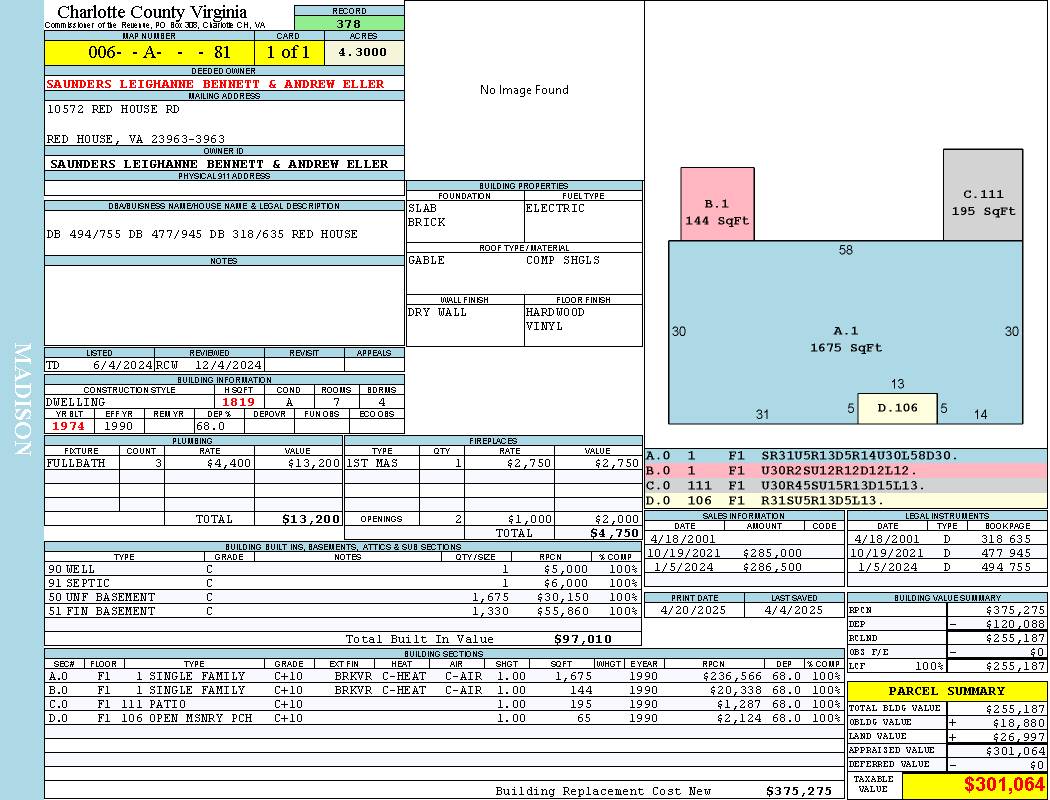
Task: Click the acres value 4.3000
Action: point(364,52)
